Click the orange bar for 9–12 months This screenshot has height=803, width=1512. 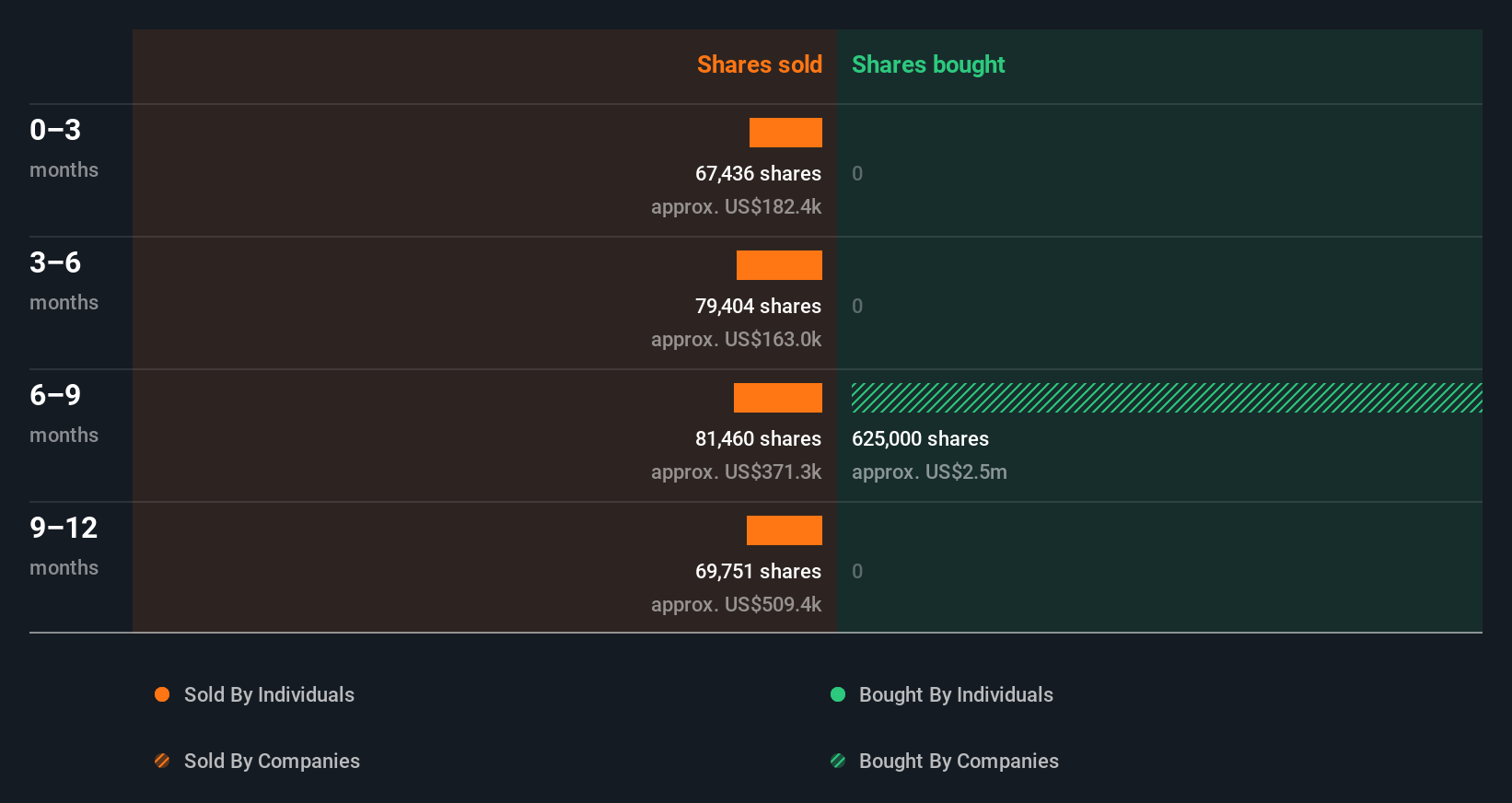click(x=785, y=530)
